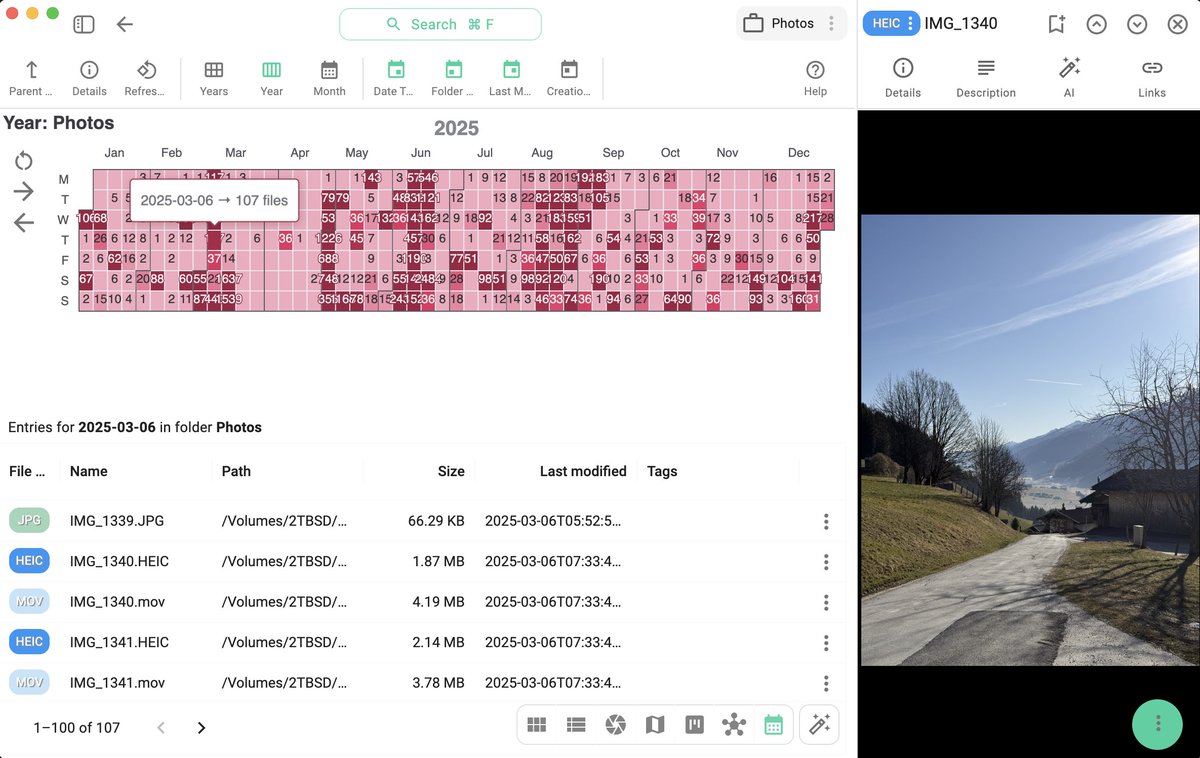Viewport: 1200px width, 758px height.
Task: Open the HEIC file menu badge
Action: point(891,23)
